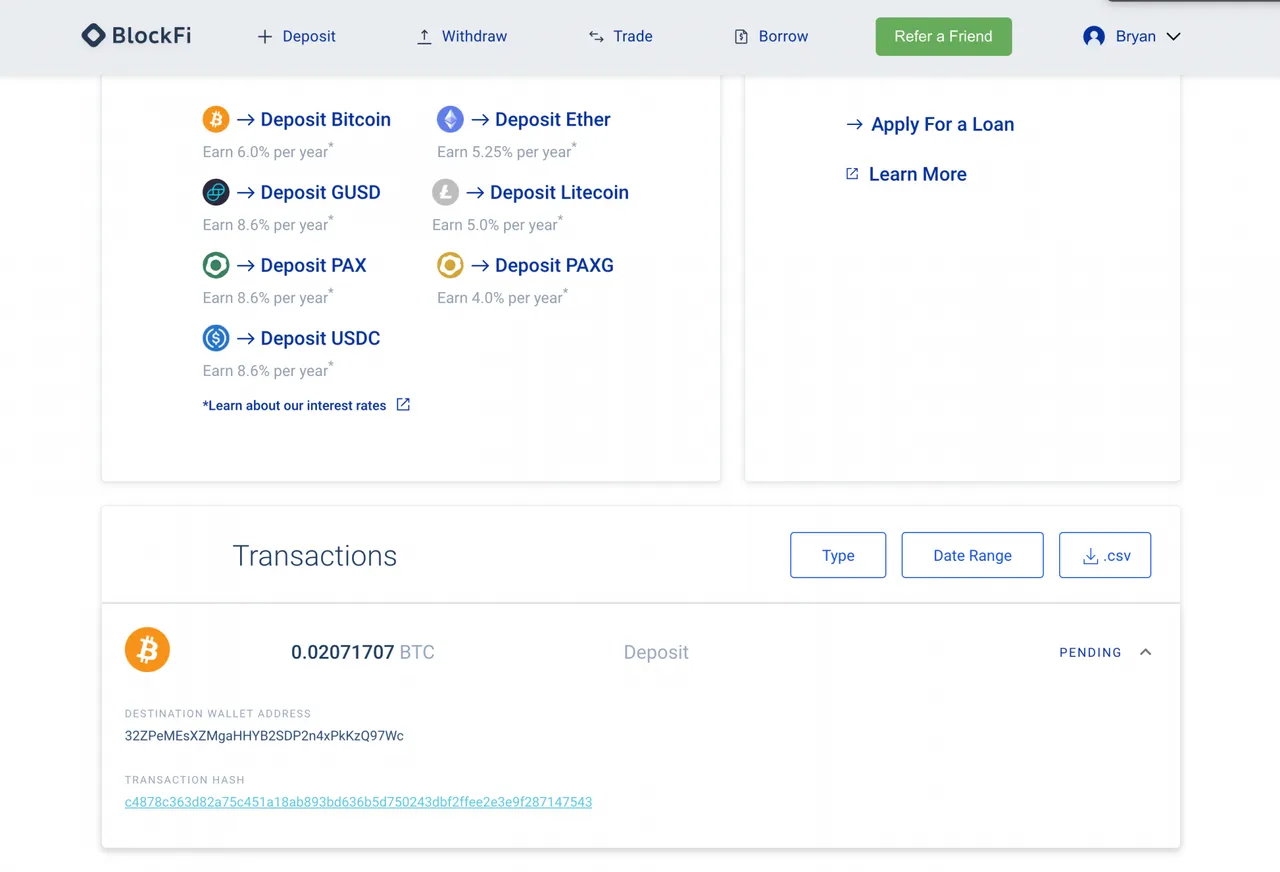The image size is (1280, 872).
Task: Click the 0.02071707 BTC amount
Action: [363, 652]
